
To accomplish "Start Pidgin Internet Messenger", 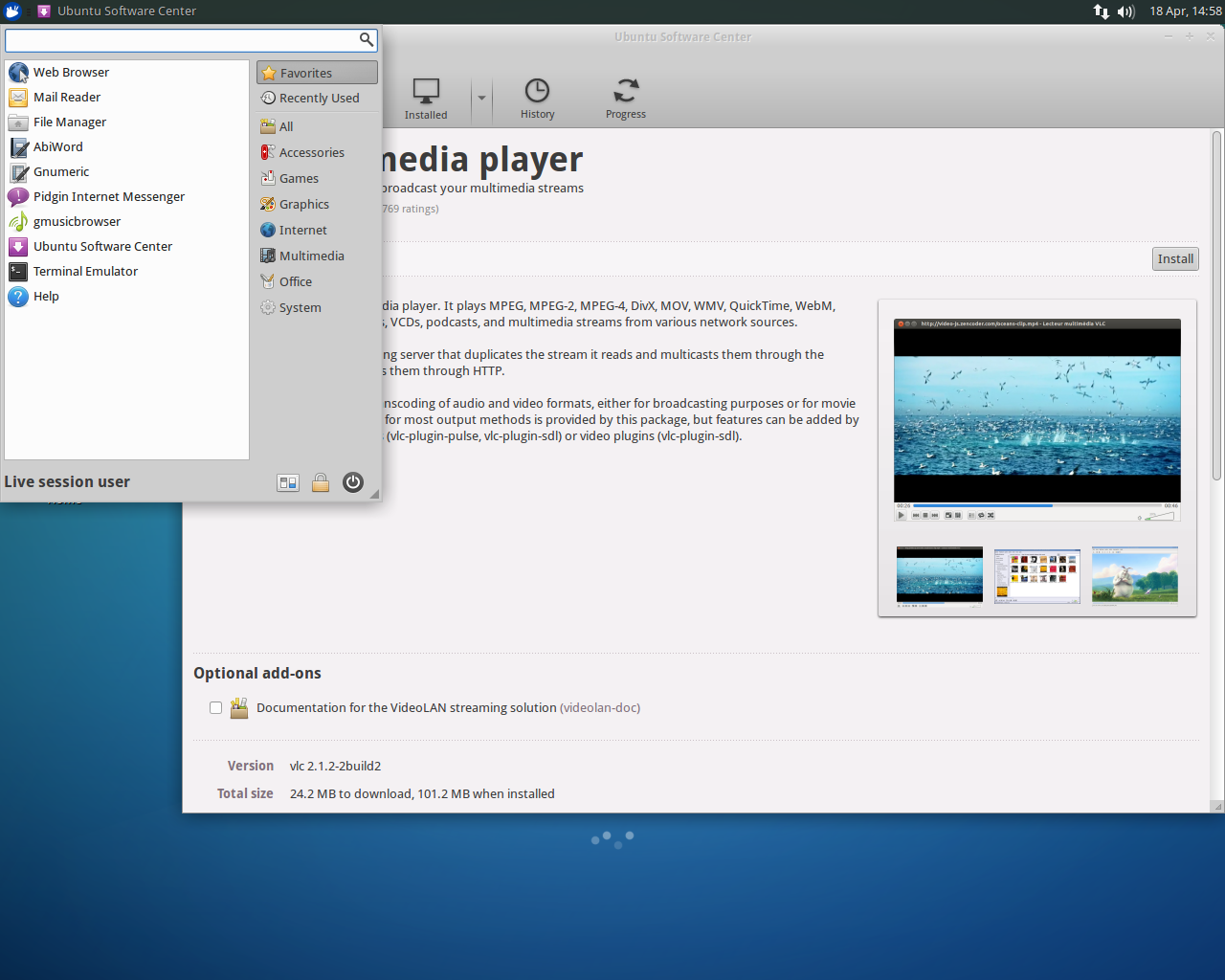I will click(x=126, y=197).
